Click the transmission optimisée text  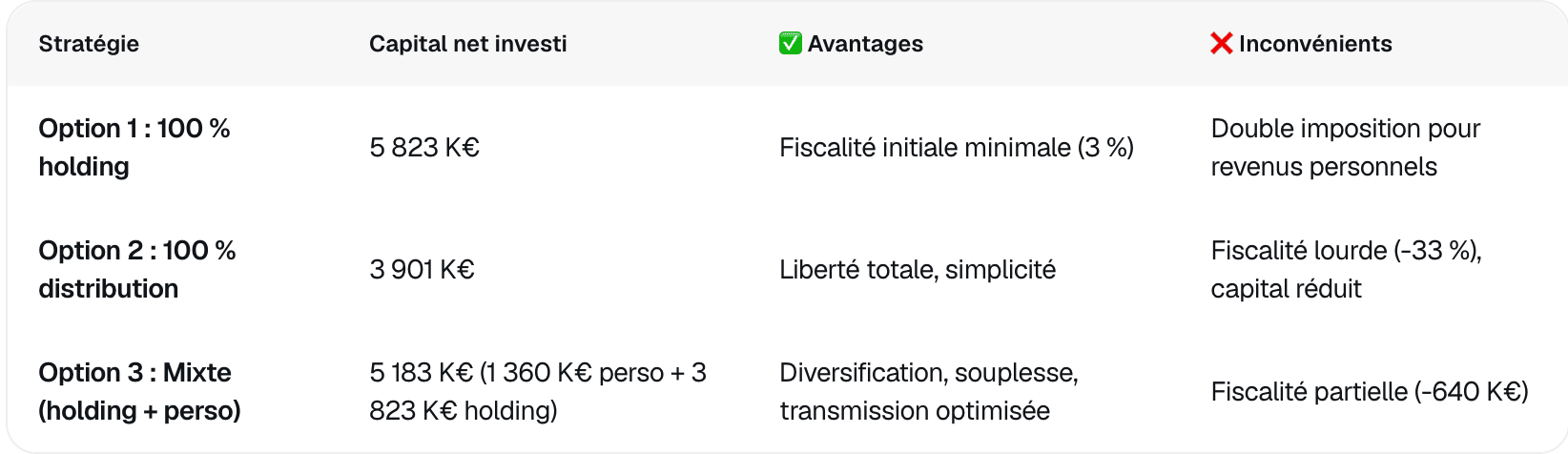click(914, 411)
